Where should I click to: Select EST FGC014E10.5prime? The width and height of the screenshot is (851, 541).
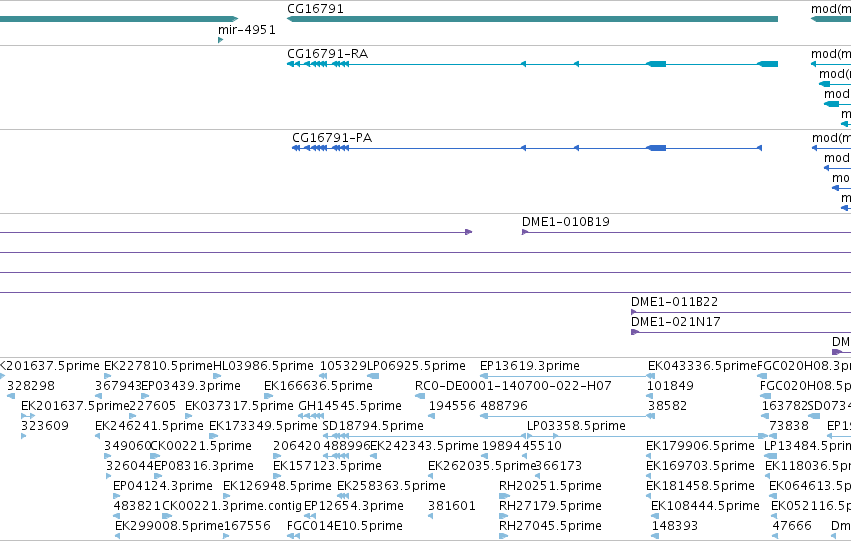pos(345,526)
